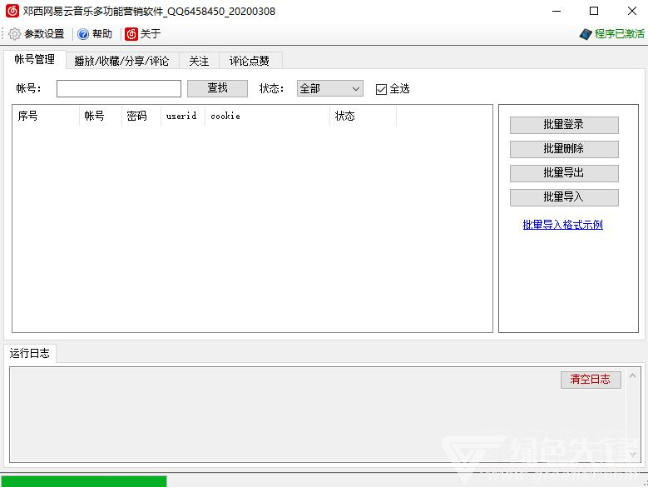The width and height of the screenshot is (649, 489).
Task: Click the green progress bar
Action: click(x=84, y=481)
